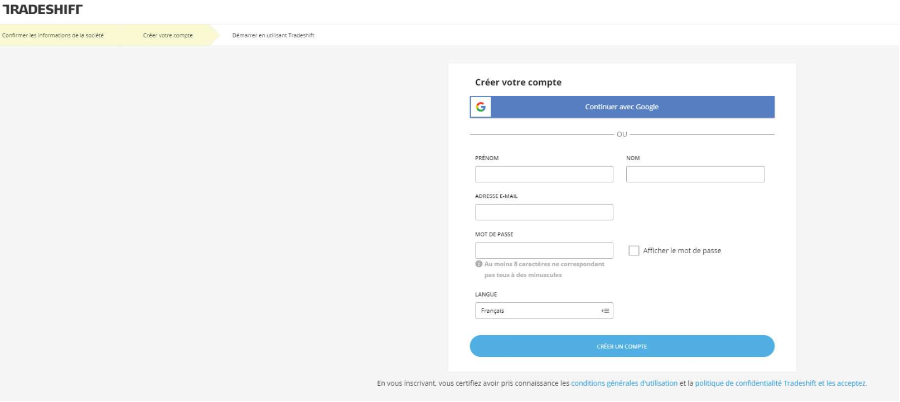Click the password hint info icon
Screen dimensions: 900x402
pos(479,264)
